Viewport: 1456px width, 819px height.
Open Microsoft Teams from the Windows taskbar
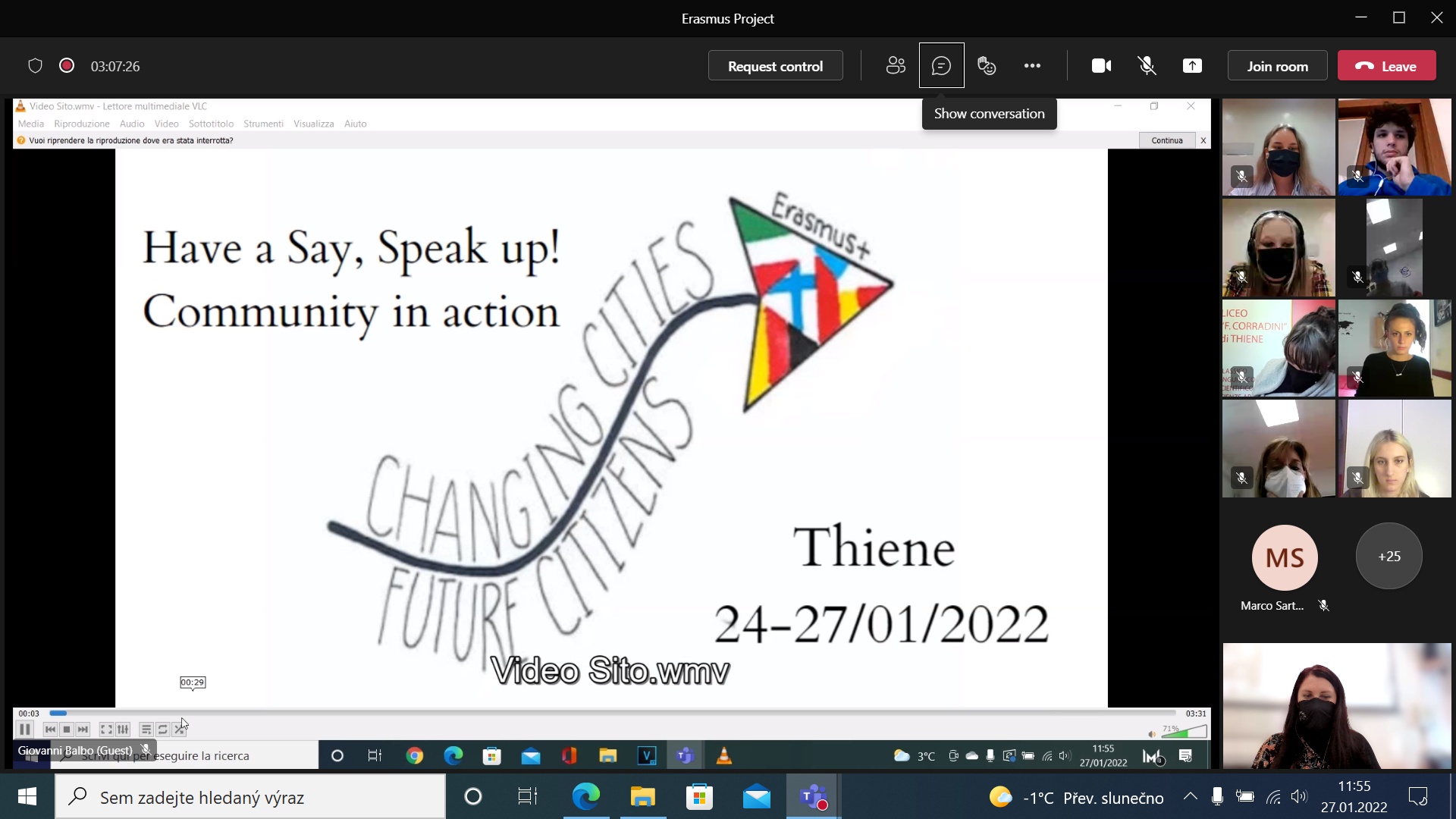click(x=814, y=797)
